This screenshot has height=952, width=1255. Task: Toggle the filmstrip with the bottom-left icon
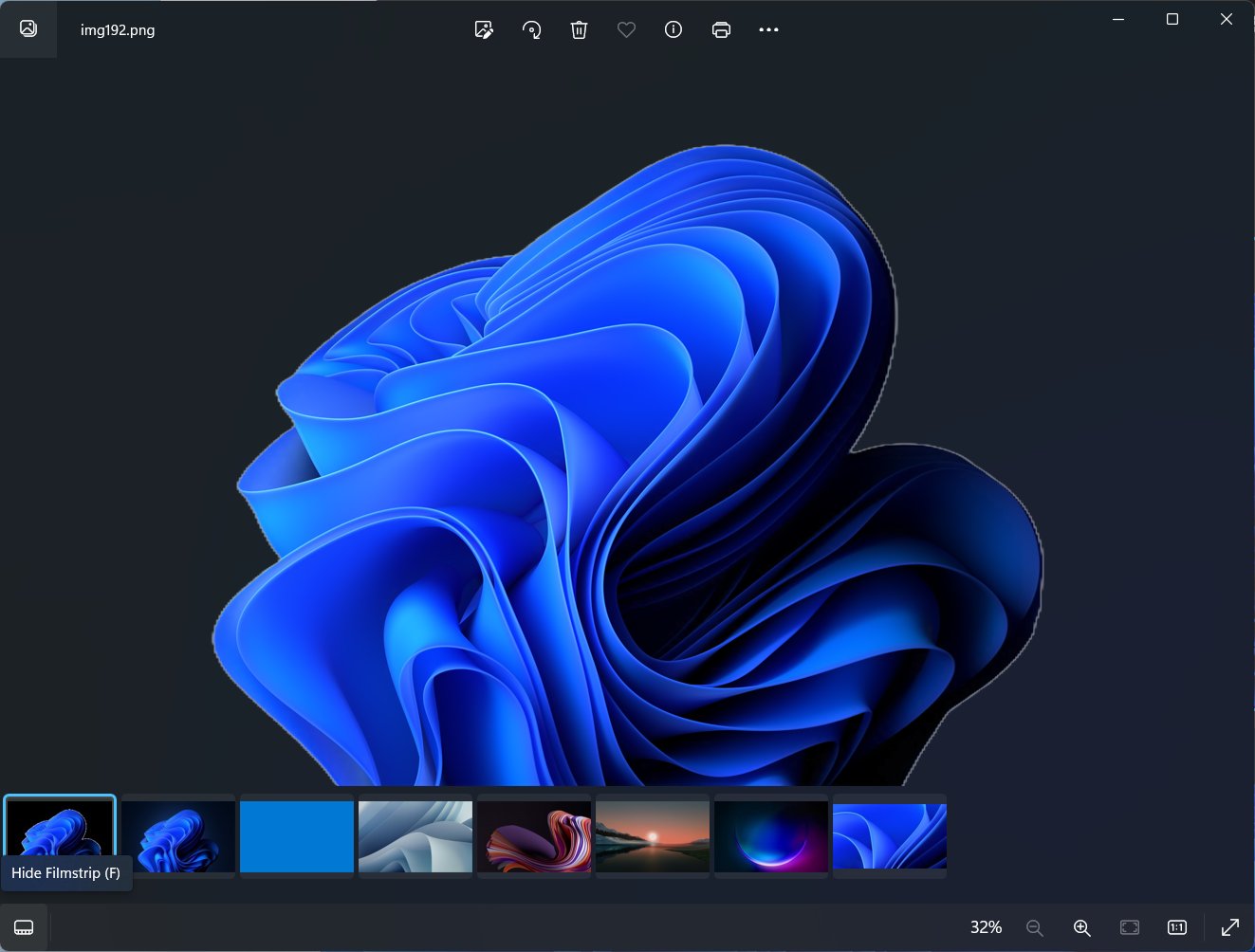tap(24, 927)
